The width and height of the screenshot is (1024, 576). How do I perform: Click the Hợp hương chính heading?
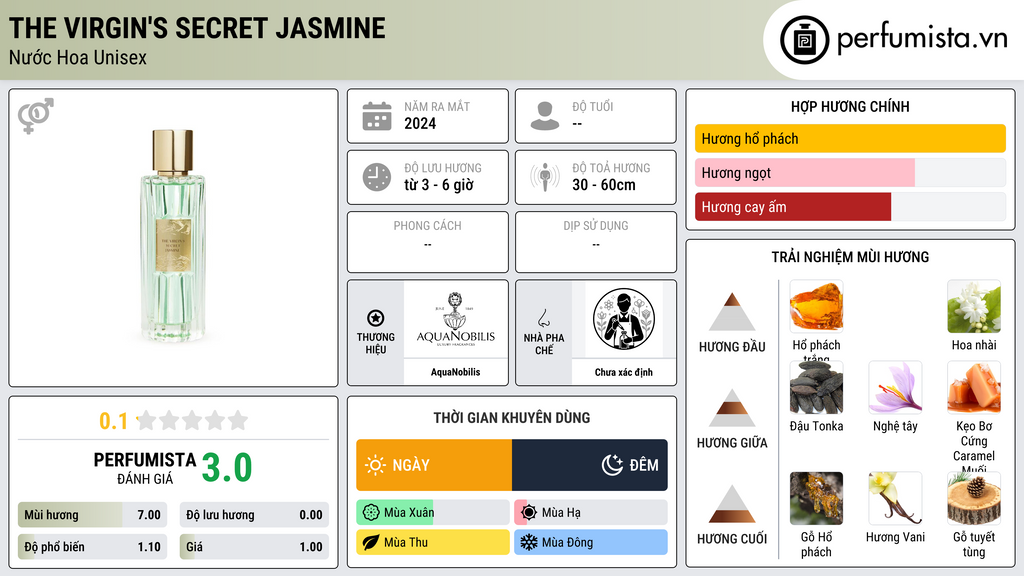tap(850, 106)
